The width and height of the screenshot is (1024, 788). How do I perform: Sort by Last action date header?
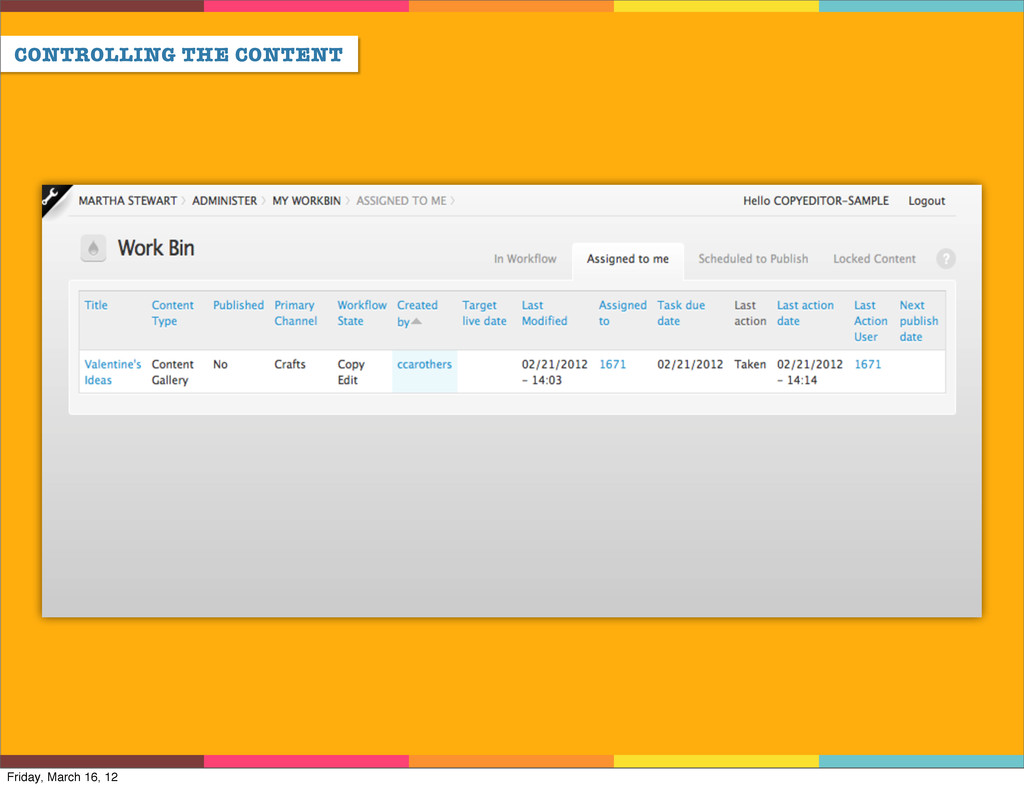[x=805, y=313]
